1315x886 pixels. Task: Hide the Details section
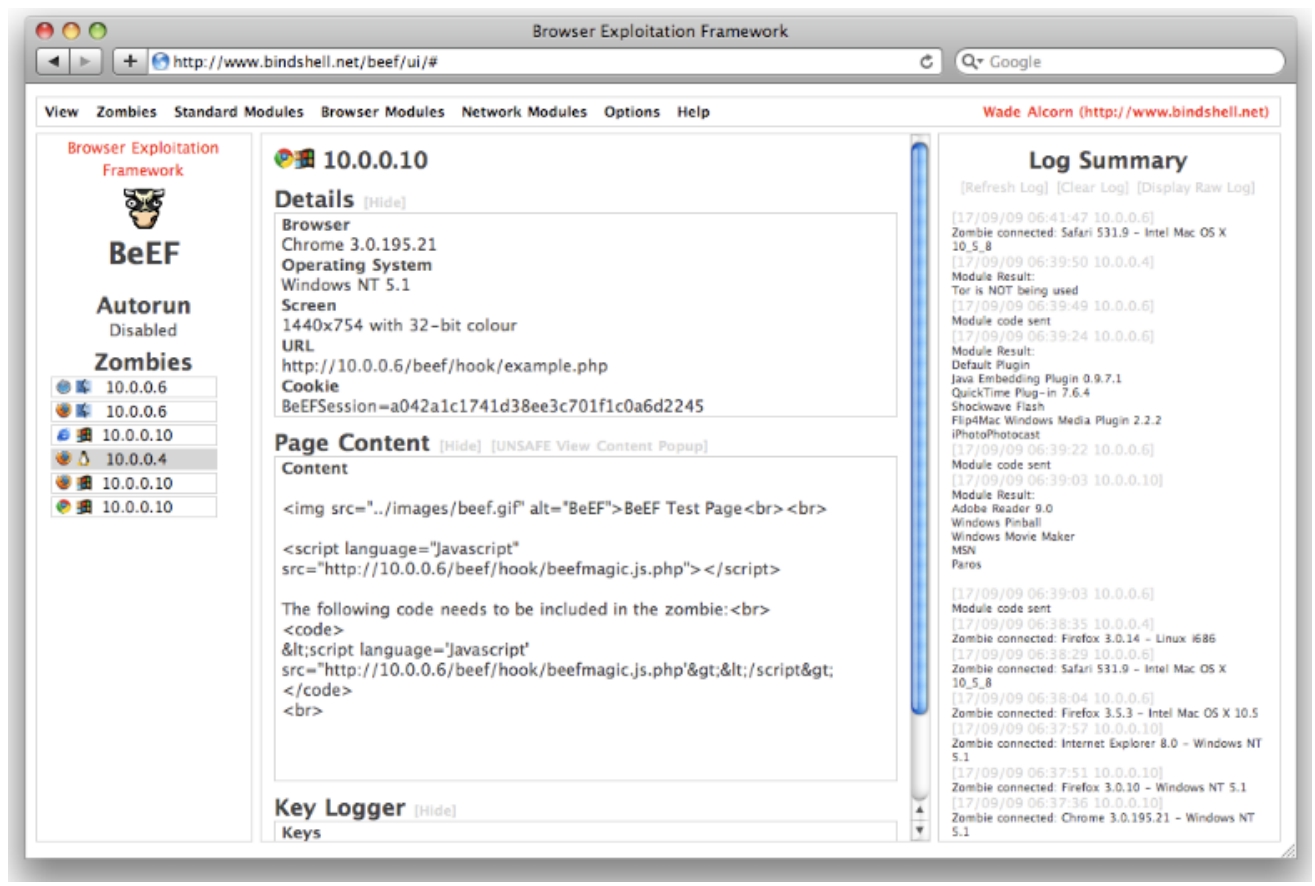tap(384, 202)
